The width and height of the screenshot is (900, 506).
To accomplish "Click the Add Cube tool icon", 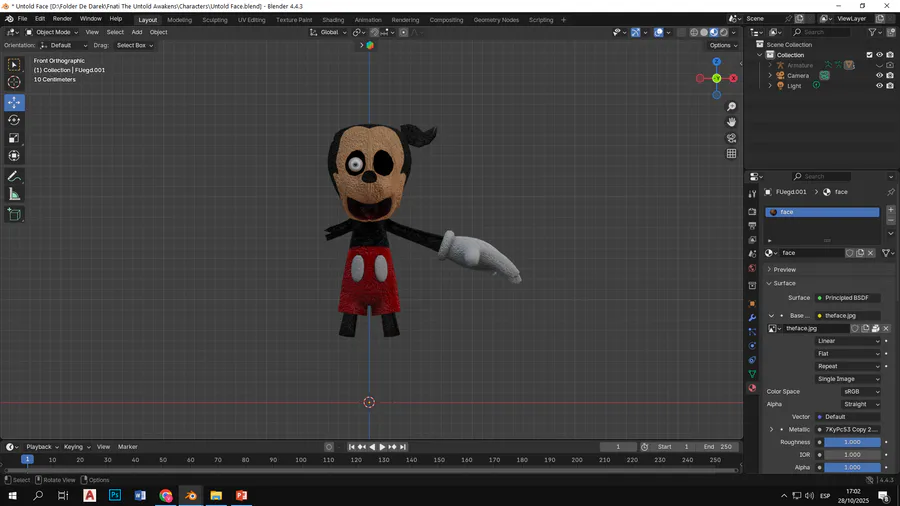I will [x=14, y=214].
